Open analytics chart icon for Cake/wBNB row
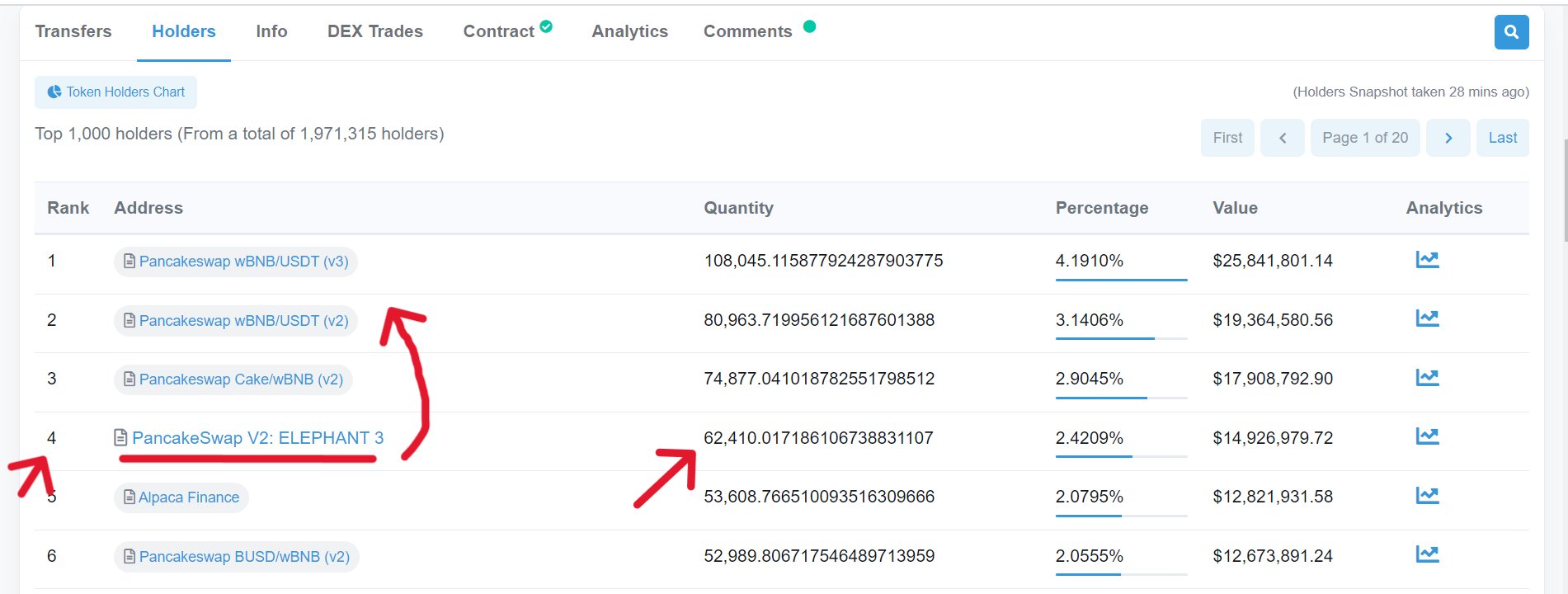The height and width of the screenshot is (594, 1568). [x=1427, y=378]
